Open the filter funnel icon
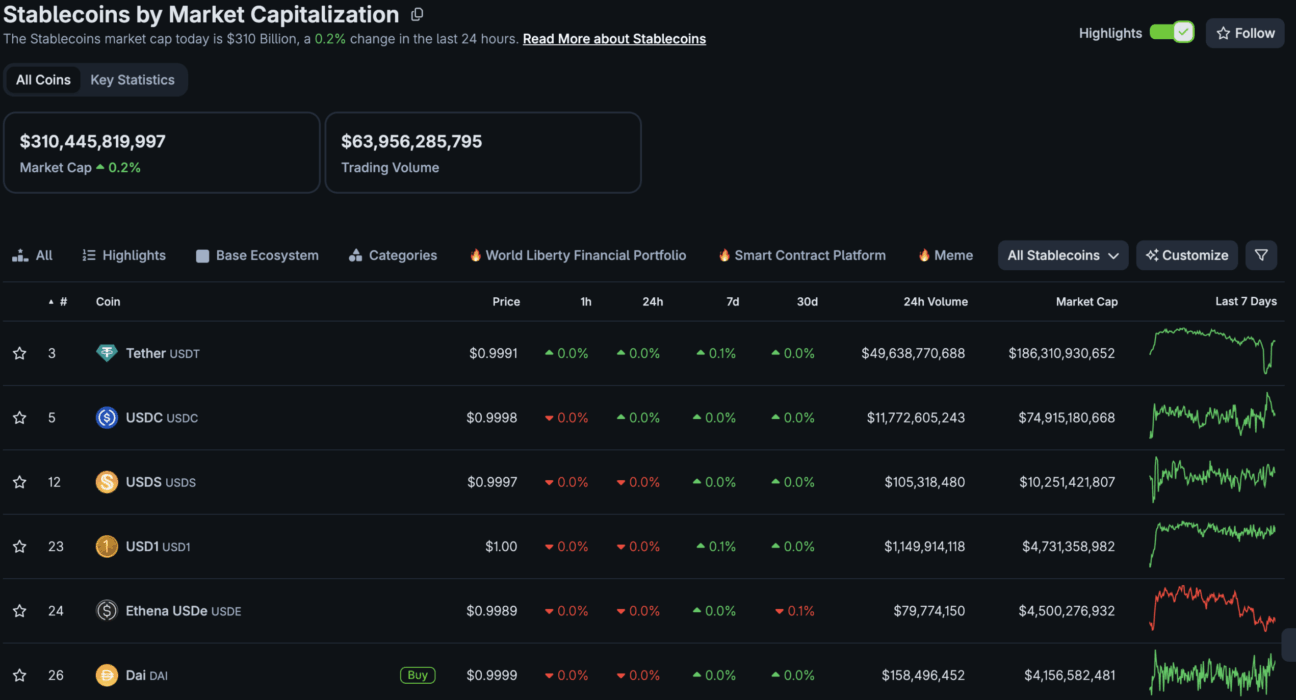1296x700 pixels. coord(1261,255)
